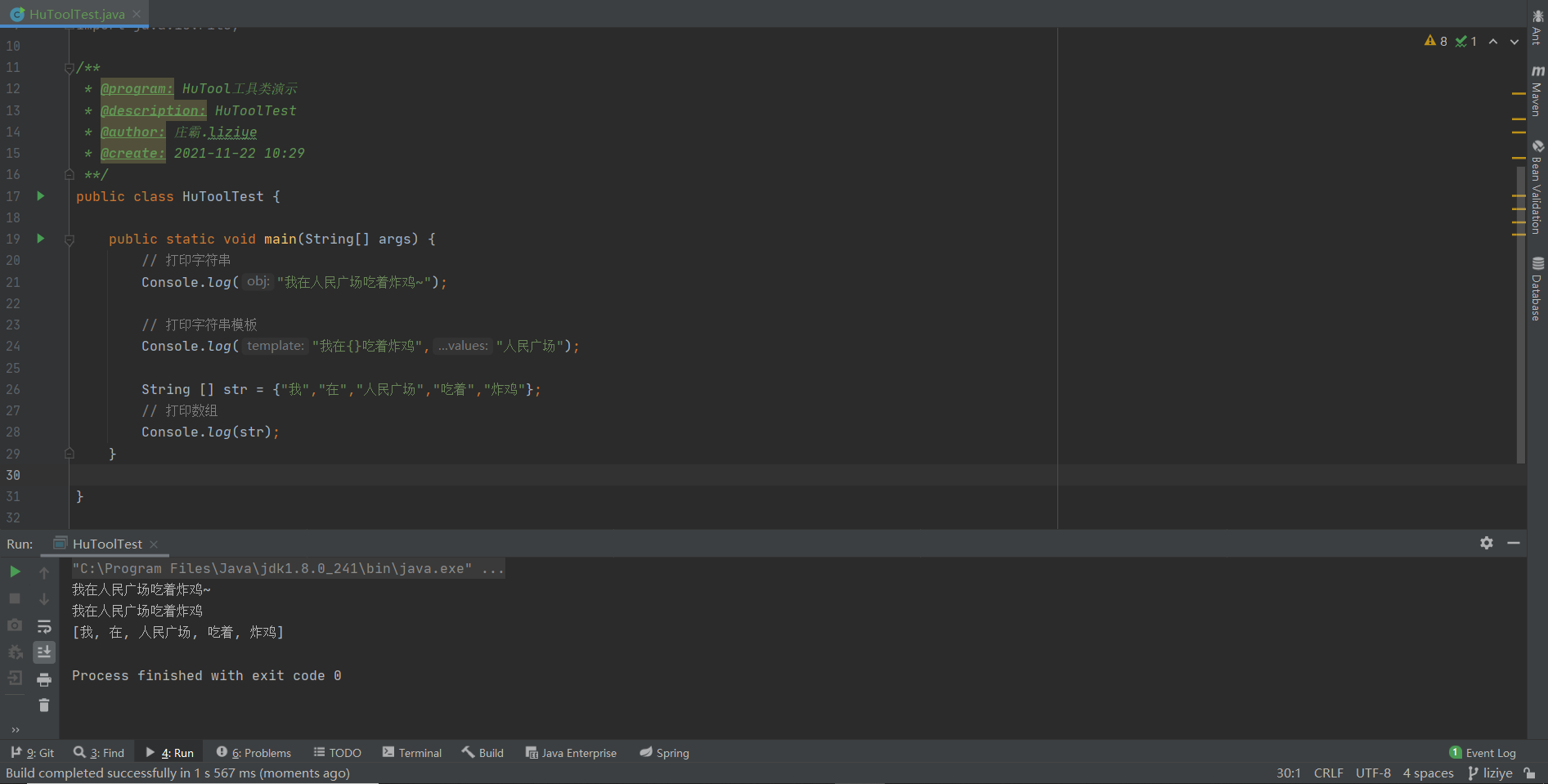The width and height of the screenshot is (1548, 784).
Task: Click the @program tag in Javadoc
Action: click(x=137, y=88)
